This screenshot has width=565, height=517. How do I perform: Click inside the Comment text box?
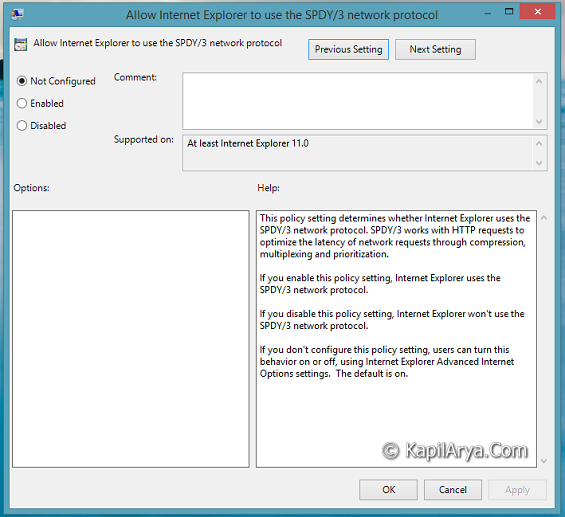pos(357,101)
